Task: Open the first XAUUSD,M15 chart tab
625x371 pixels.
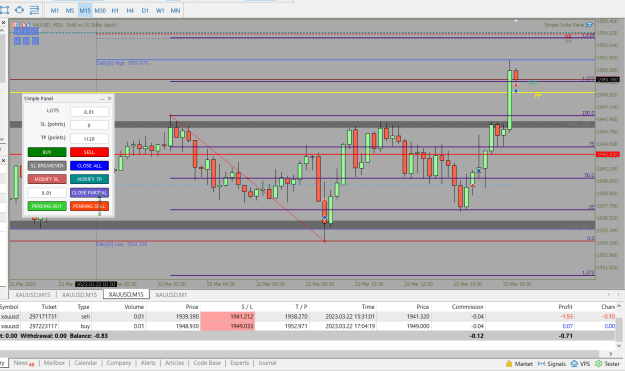Action: 33,294
